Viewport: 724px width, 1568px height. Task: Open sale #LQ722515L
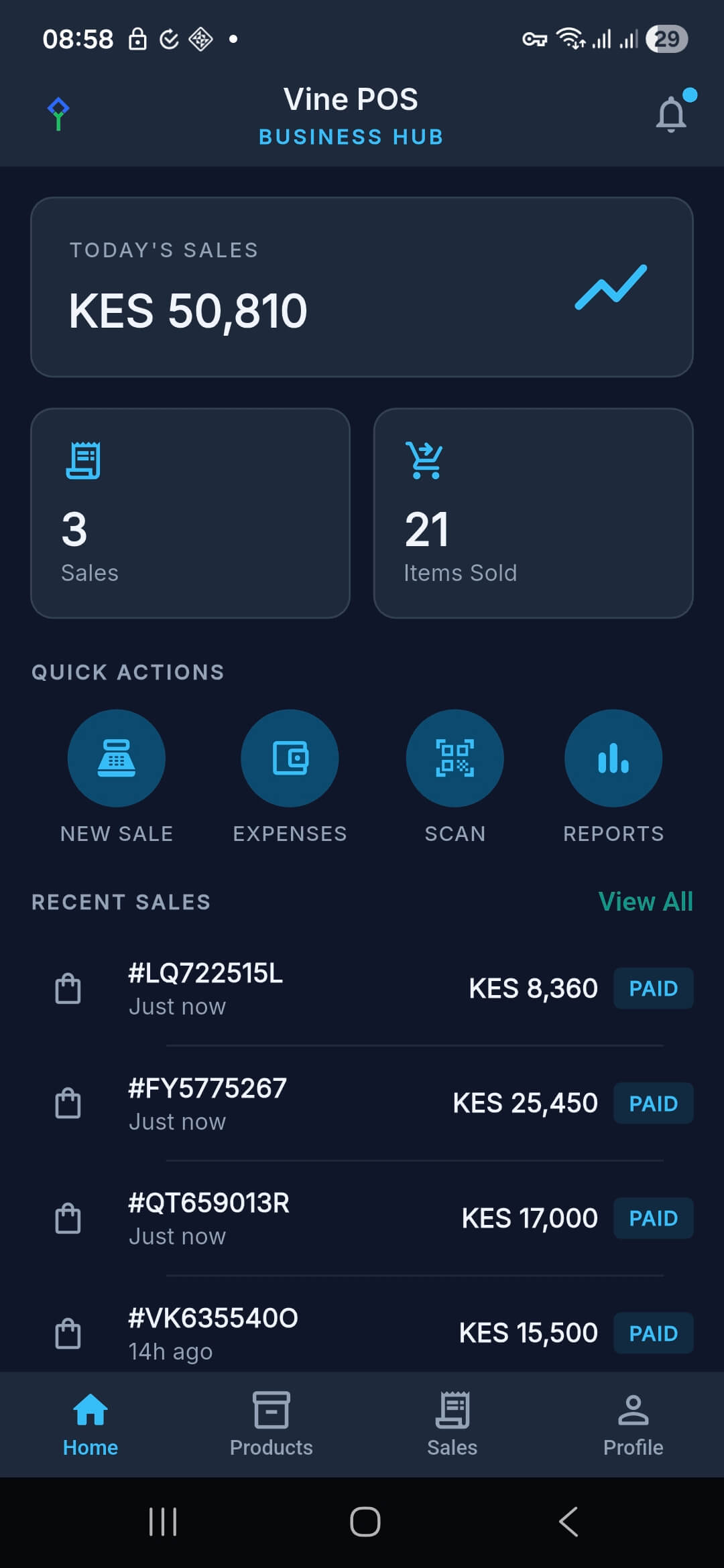point(362,988)
